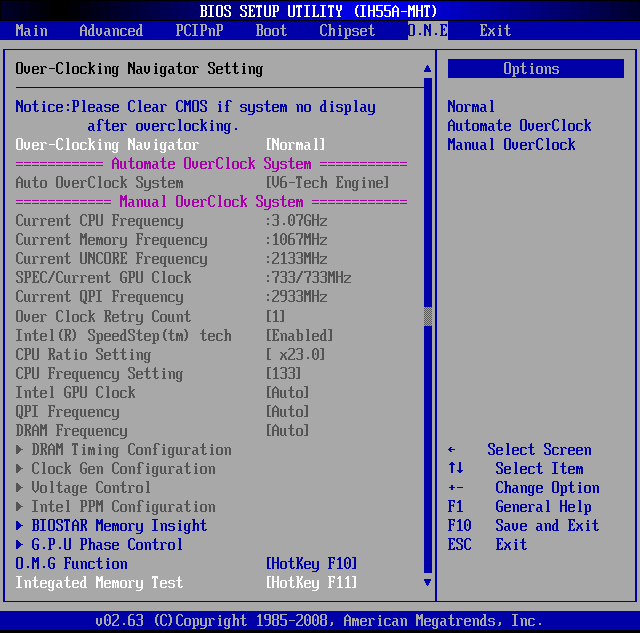Change Over Clock Retry Count [1] value

[276, 316]
